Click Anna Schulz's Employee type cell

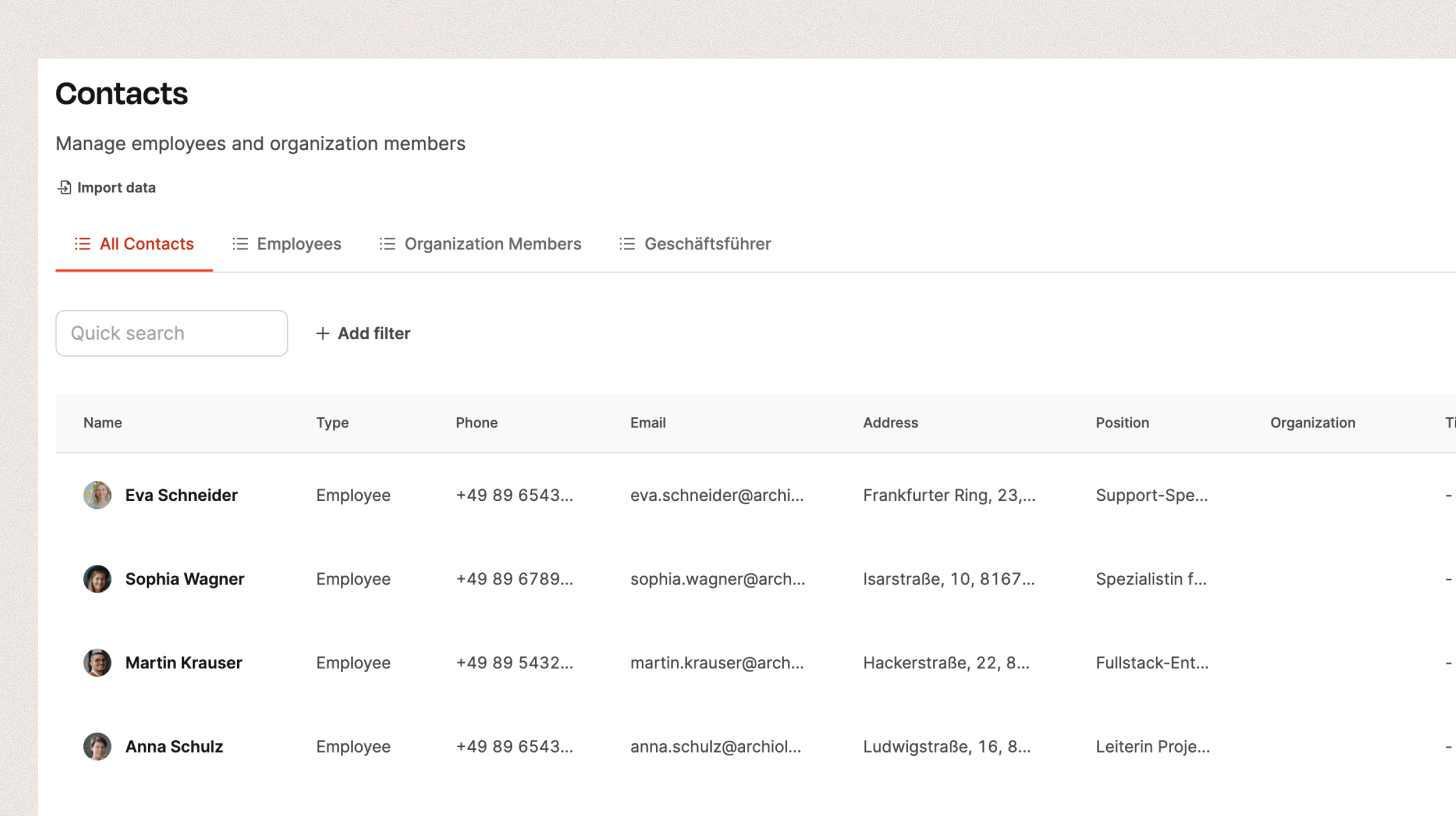tap(353, 747)
